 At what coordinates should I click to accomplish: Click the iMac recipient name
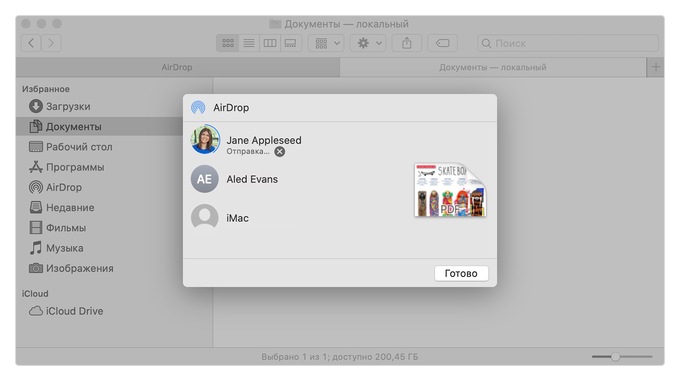click(x=237, y=218)
